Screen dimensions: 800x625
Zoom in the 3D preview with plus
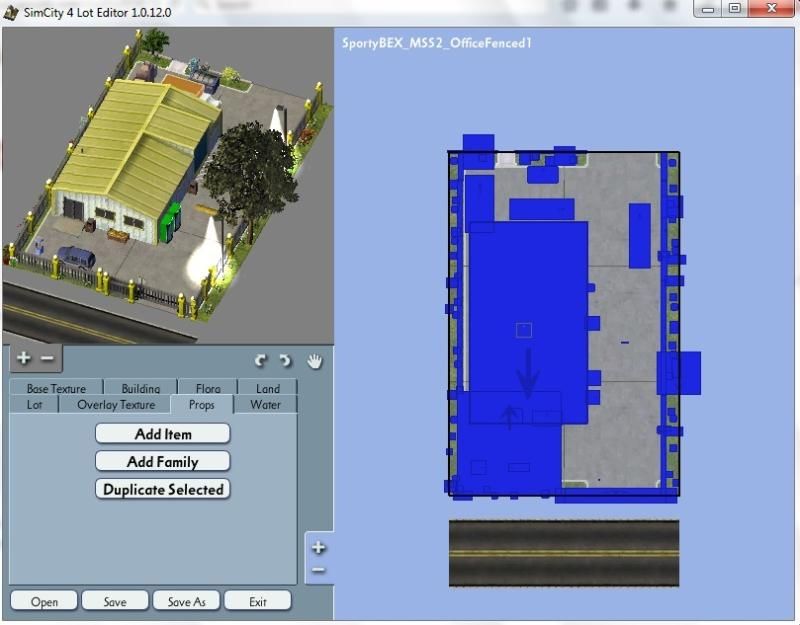[23, 358]
